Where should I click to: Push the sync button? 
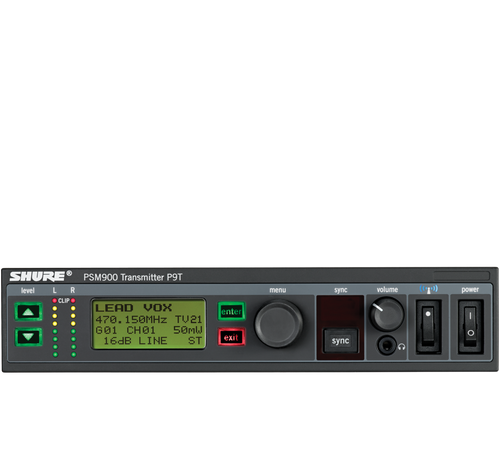tap(340, 341)
